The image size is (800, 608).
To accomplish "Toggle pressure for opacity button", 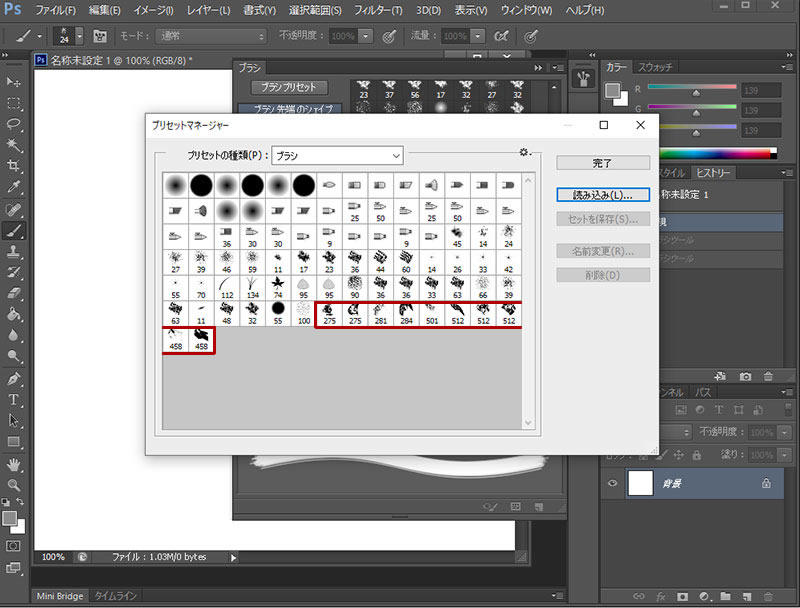I will pyautogui.click(x=389, y=36).
